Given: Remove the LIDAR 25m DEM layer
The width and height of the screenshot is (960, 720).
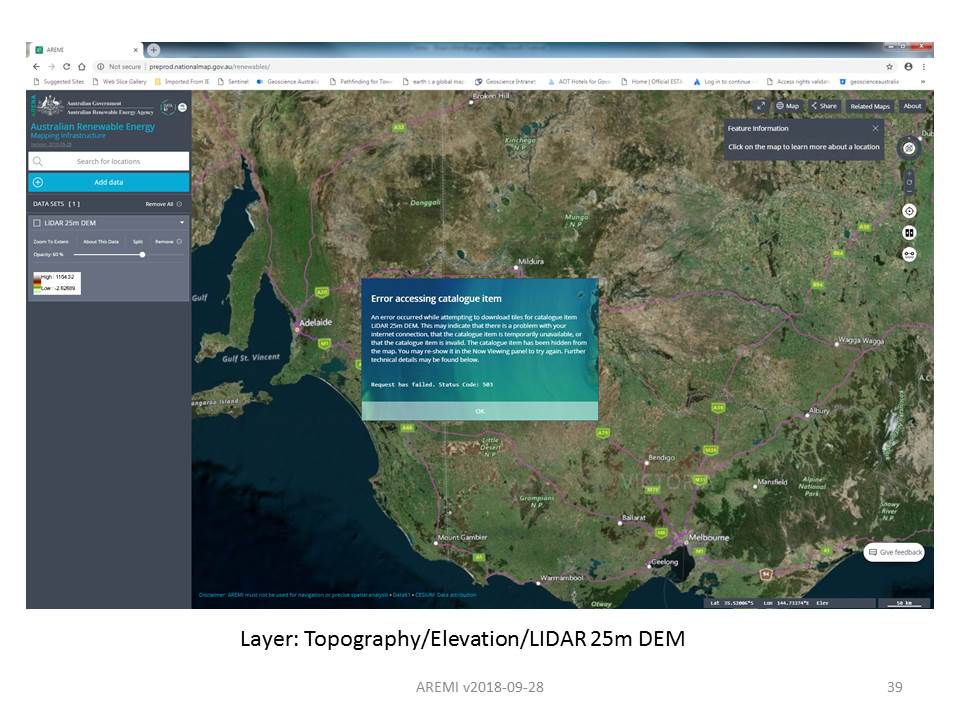Looking at the screenshot, I should tap(168, 242).
